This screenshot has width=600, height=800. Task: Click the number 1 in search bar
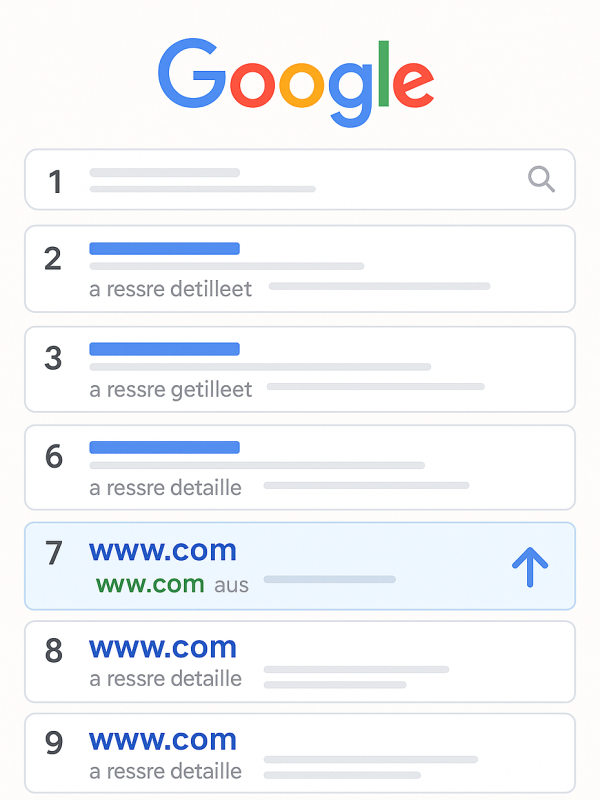(55, 182)
